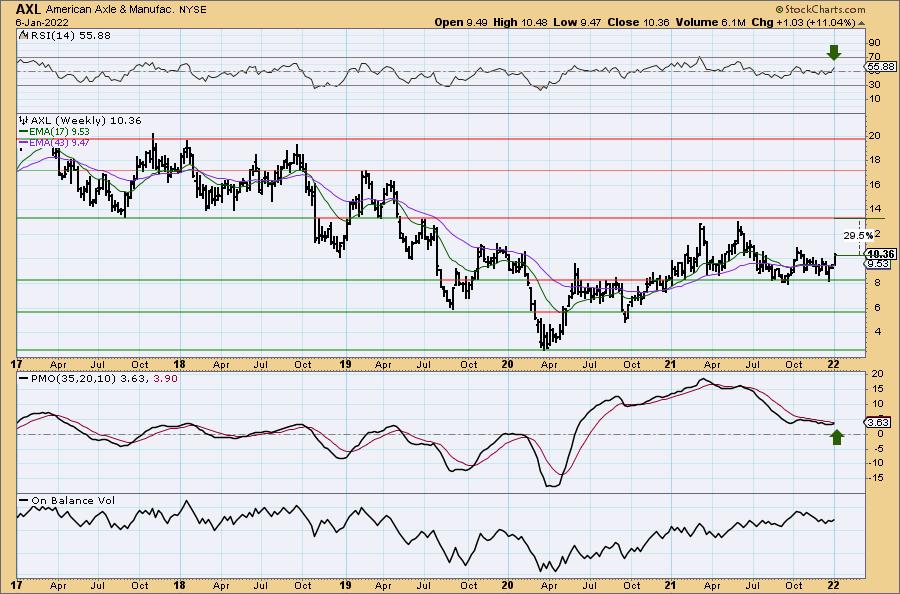The image size is (900, 594).
Task: Click the 3.63 PMO value tag on axis
Action: pos(878,422)
